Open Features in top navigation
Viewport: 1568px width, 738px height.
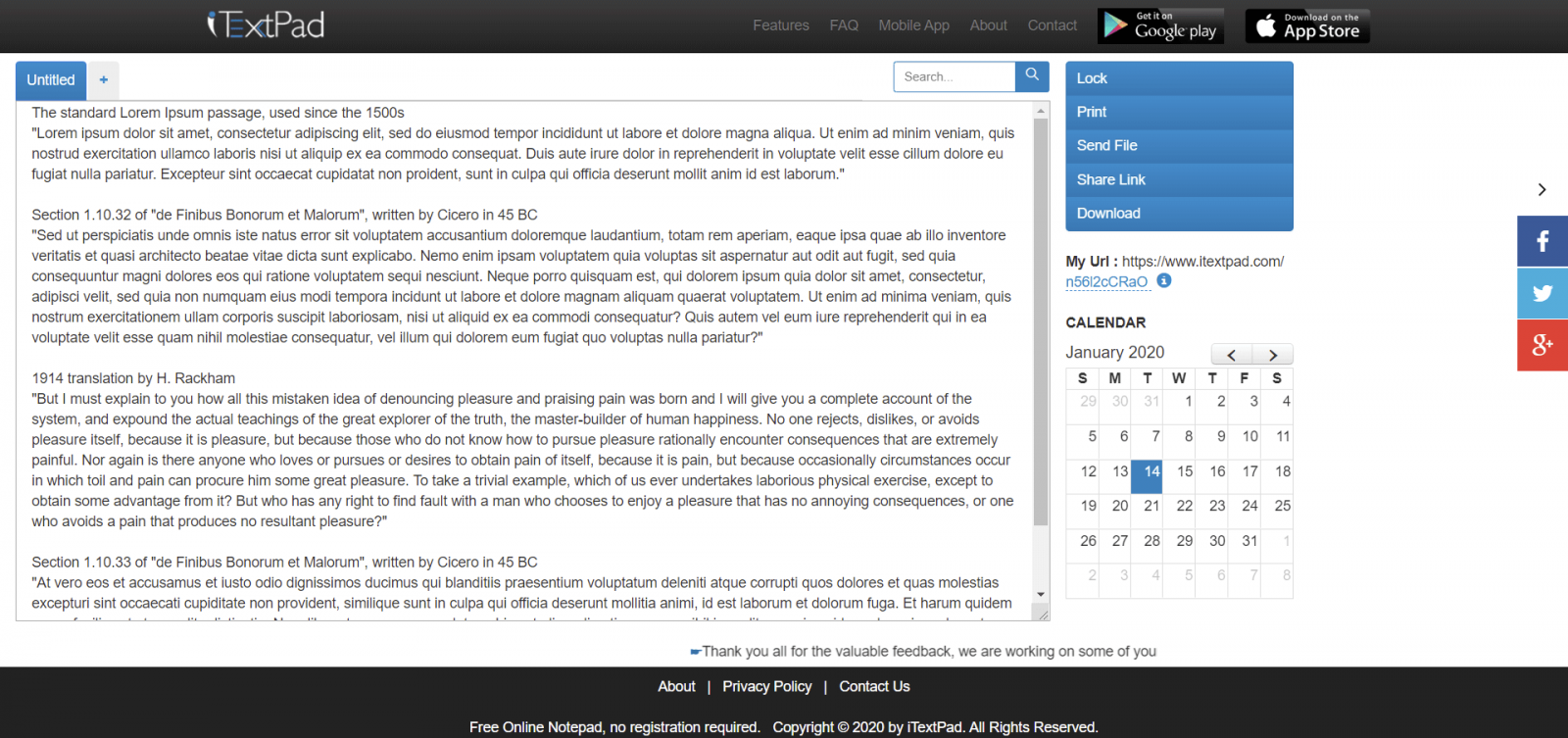pyautogui.click(x=780, y=25)
